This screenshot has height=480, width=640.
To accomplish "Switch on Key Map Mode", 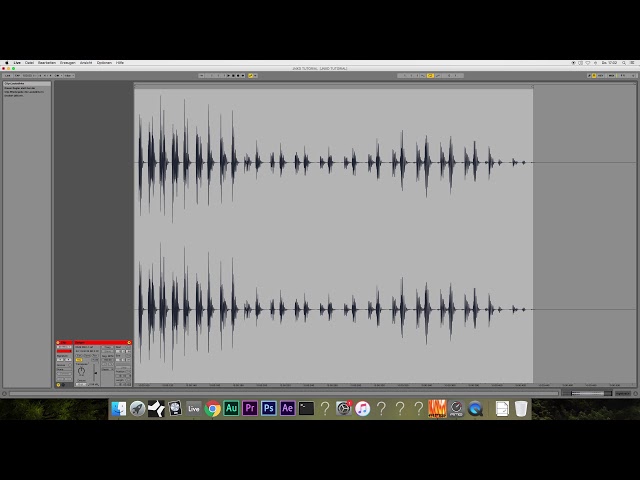I will coord(600,76).
